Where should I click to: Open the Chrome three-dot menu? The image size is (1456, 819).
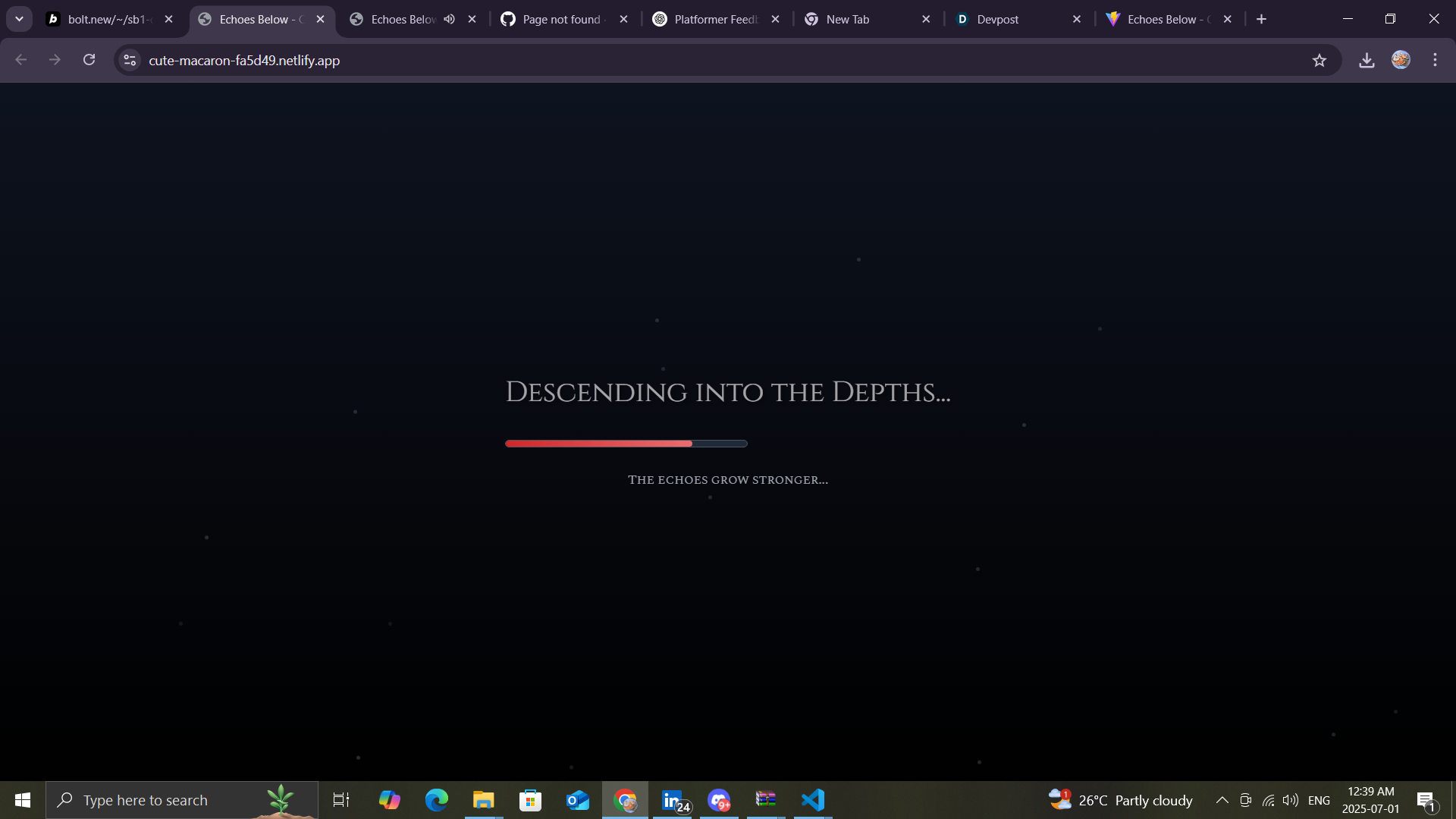coord(1435,60)
